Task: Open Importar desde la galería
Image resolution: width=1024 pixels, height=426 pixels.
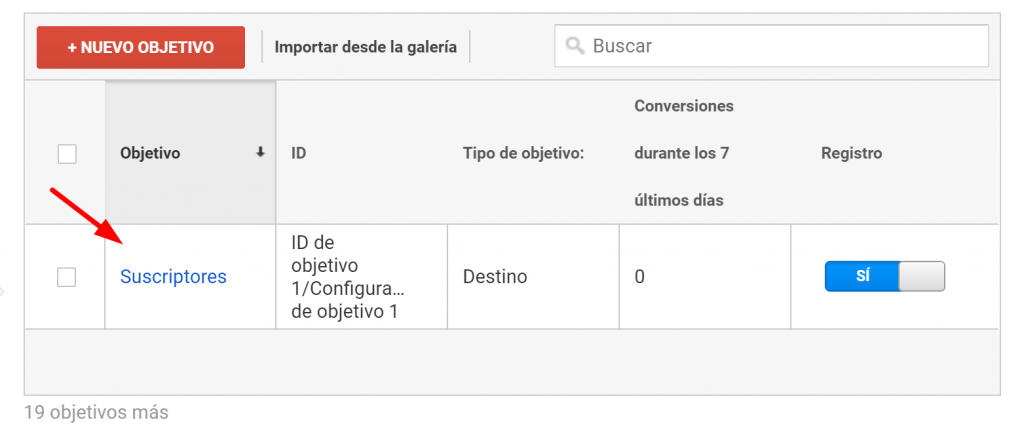Action: 365,47
